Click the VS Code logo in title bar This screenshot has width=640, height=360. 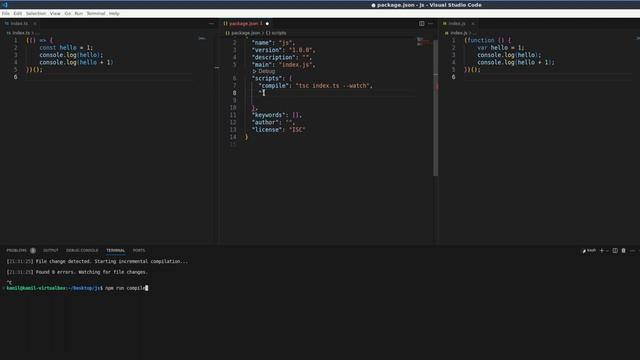pyautogui.click(x=5, y=5)
